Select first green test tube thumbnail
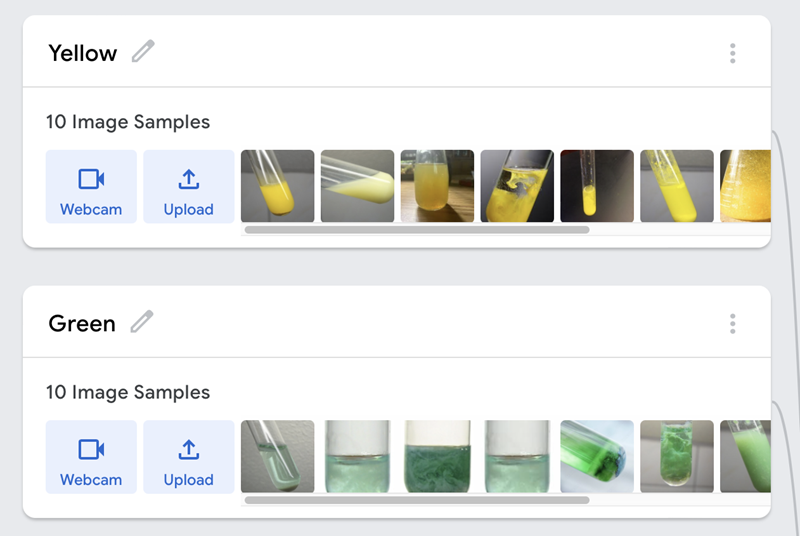Viewport: 800px width, 536px height. (x=277, y=456)
